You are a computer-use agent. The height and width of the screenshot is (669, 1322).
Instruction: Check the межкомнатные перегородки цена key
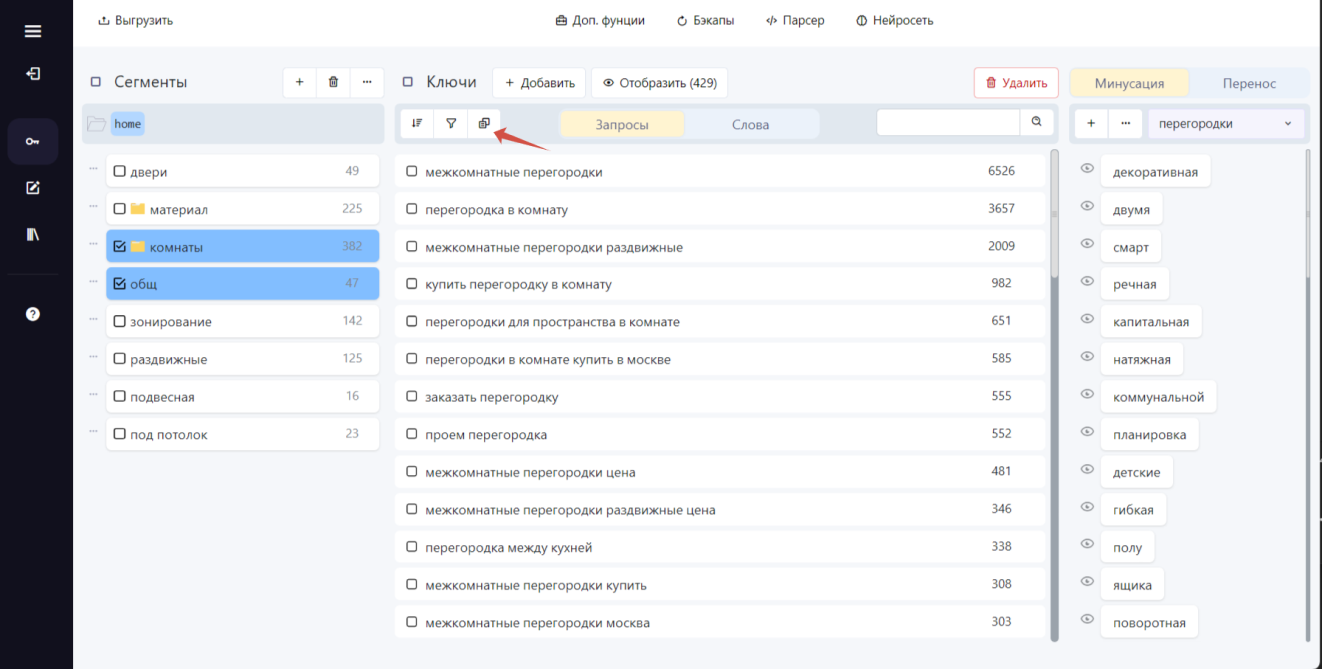412,472
